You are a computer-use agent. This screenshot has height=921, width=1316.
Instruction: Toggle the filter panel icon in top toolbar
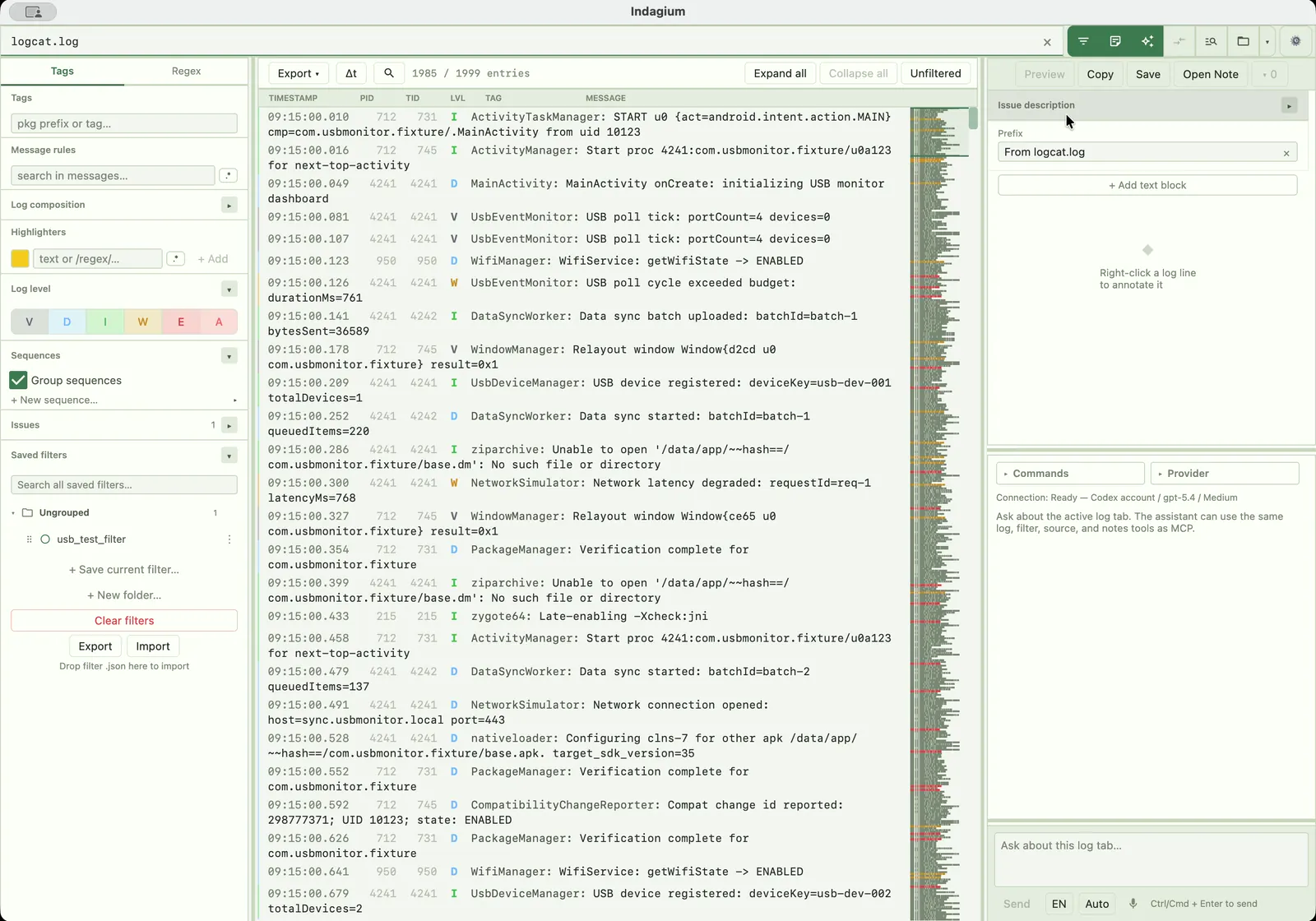click(1083, 41)
